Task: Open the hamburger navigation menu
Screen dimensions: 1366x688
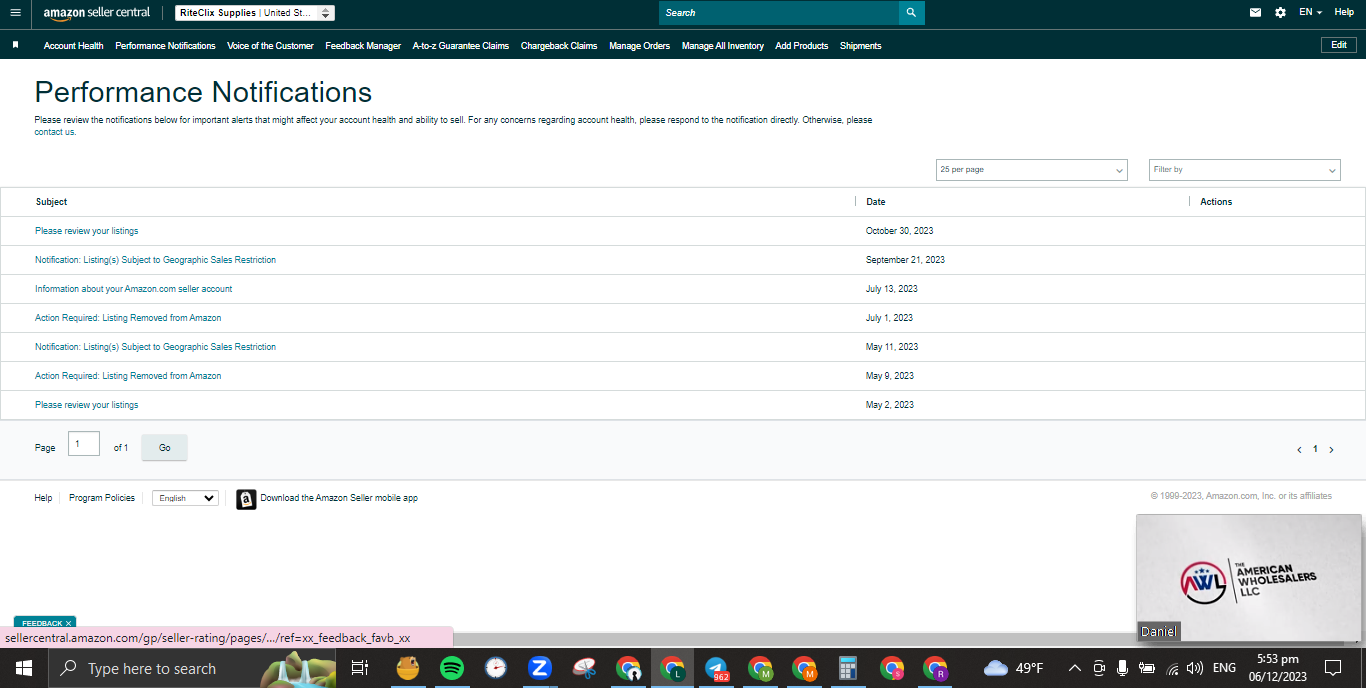Action: click(15, 13)
